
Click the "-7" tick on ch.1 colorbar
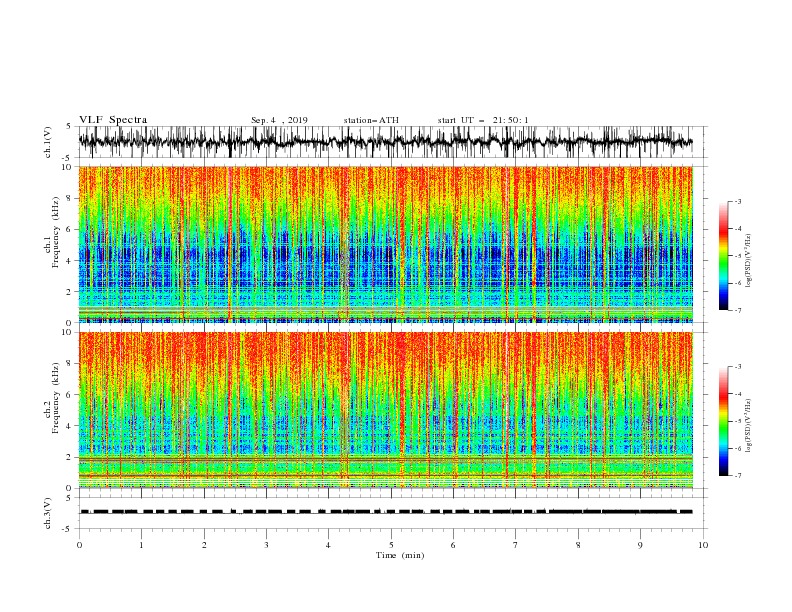point(737,310)
